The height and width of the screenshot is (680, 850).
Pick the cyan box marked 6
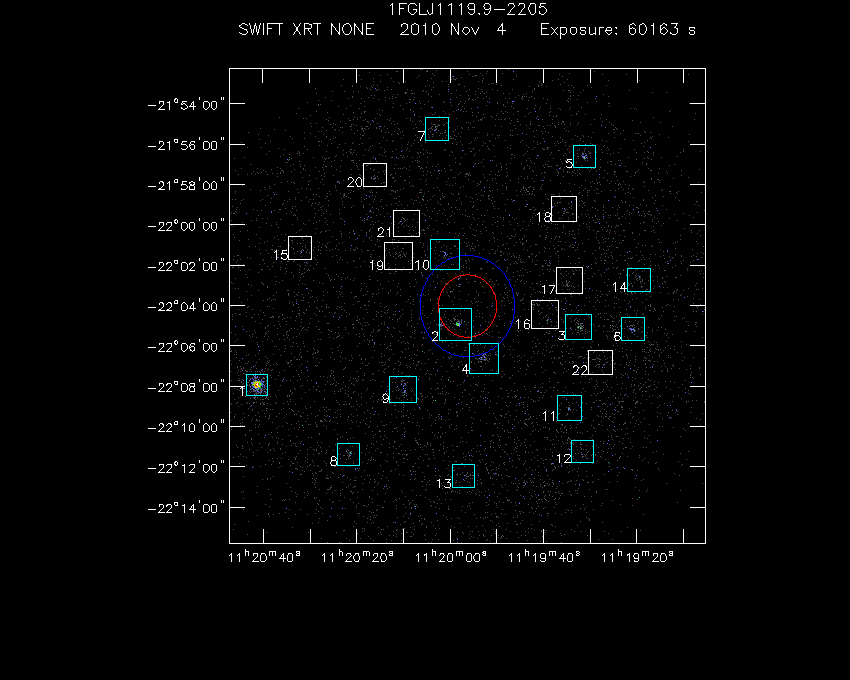633,329
